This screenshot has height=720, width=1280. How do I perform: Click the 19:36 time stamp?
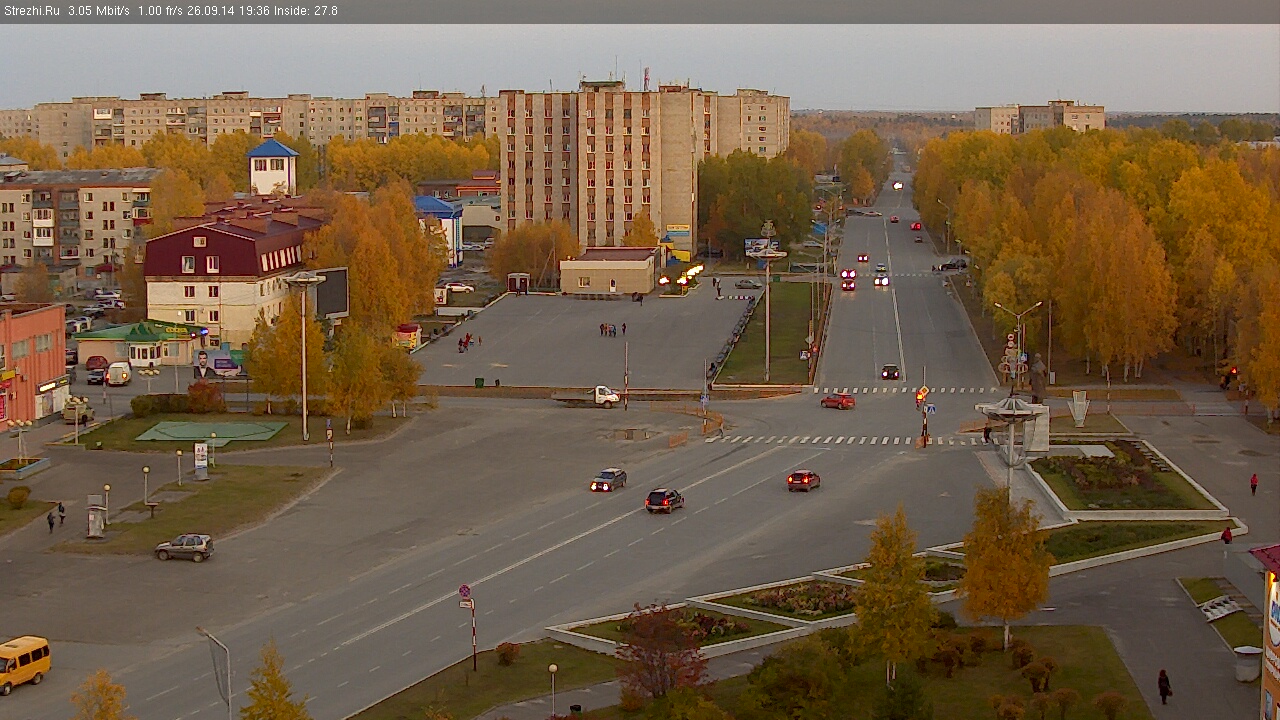click(x=257, y=11)
